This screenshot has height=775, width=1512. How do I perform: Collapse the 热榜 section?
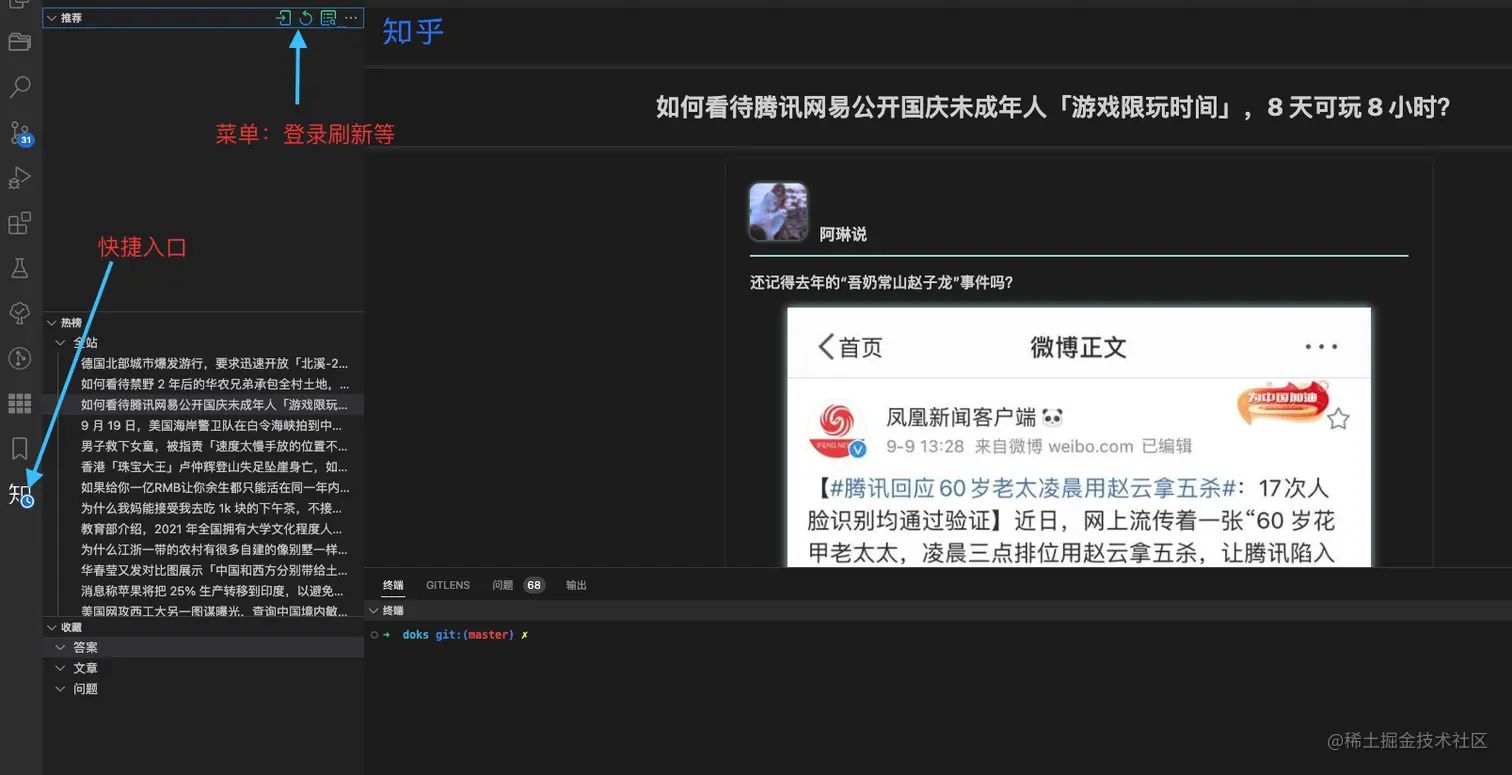pyautogui.click(x=52, y=323)
